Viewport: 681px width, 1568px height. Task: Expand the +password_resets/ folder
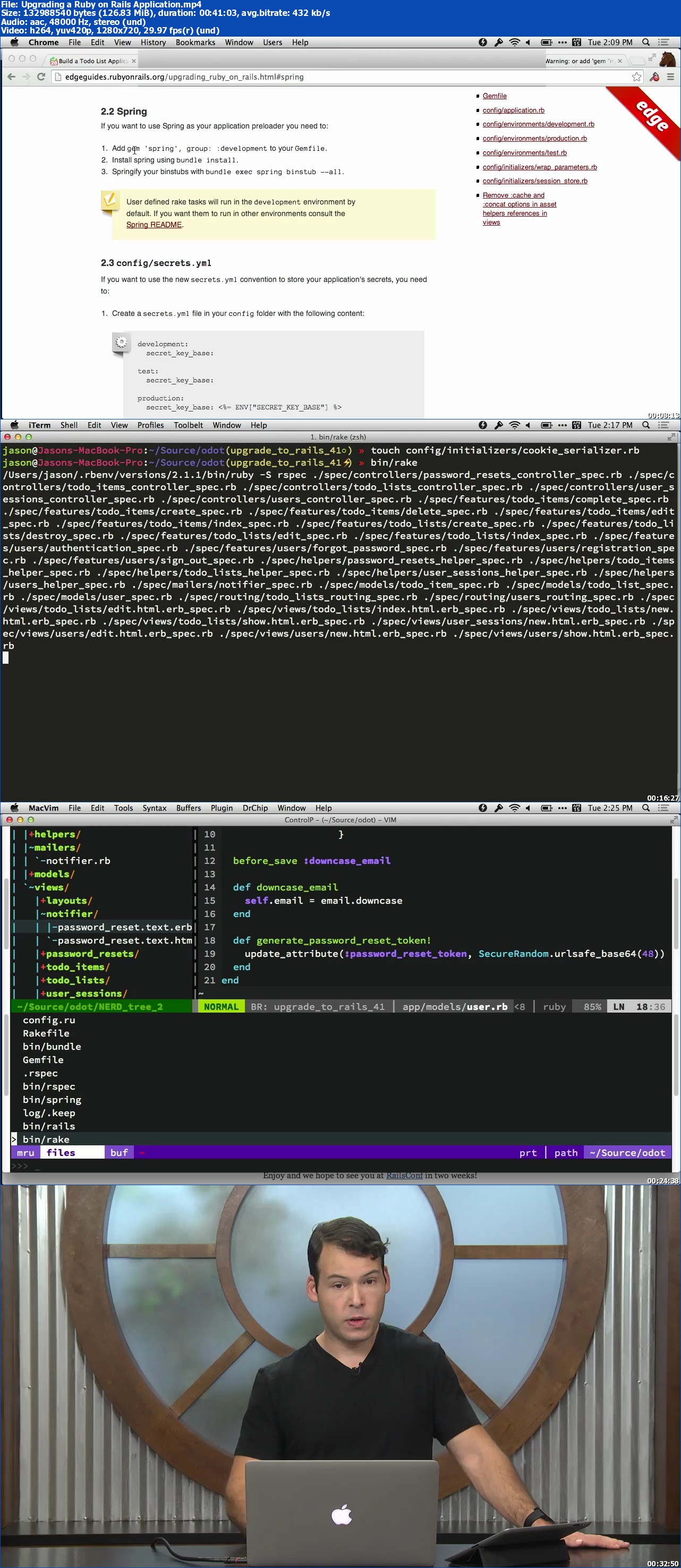point(90,953)
